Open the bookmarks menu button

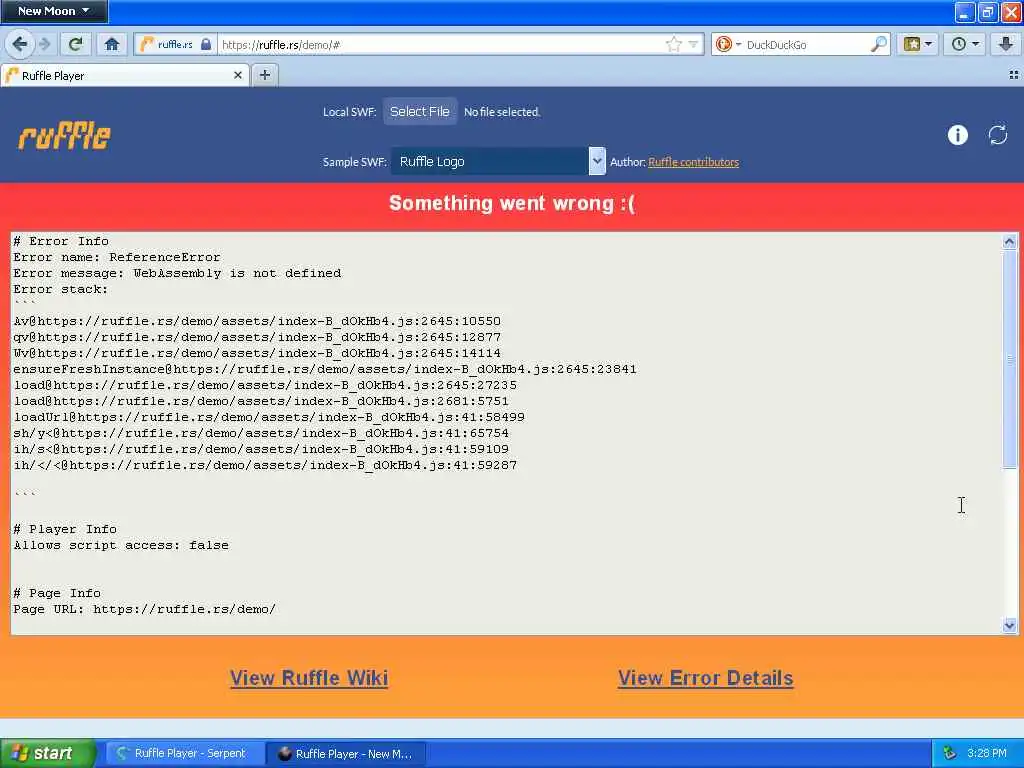[918, 44]
